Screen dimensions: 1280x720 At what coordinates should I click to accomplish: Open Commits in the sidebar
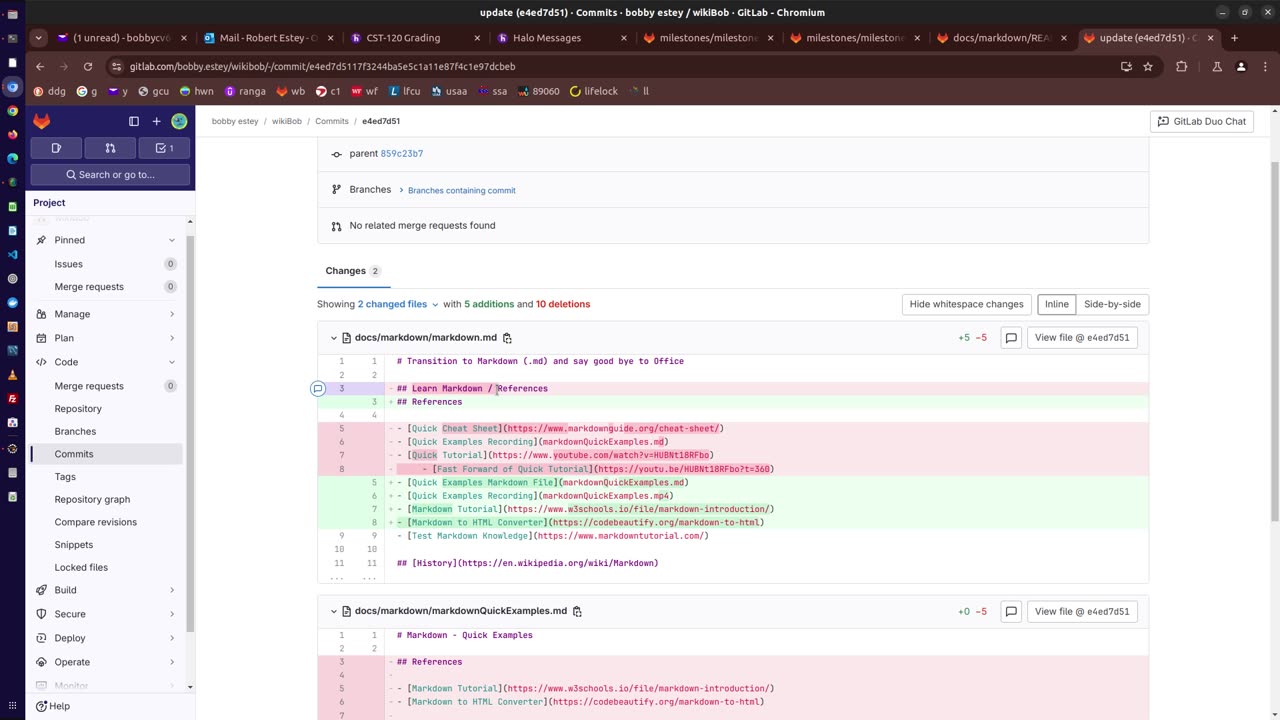point(105,454)
